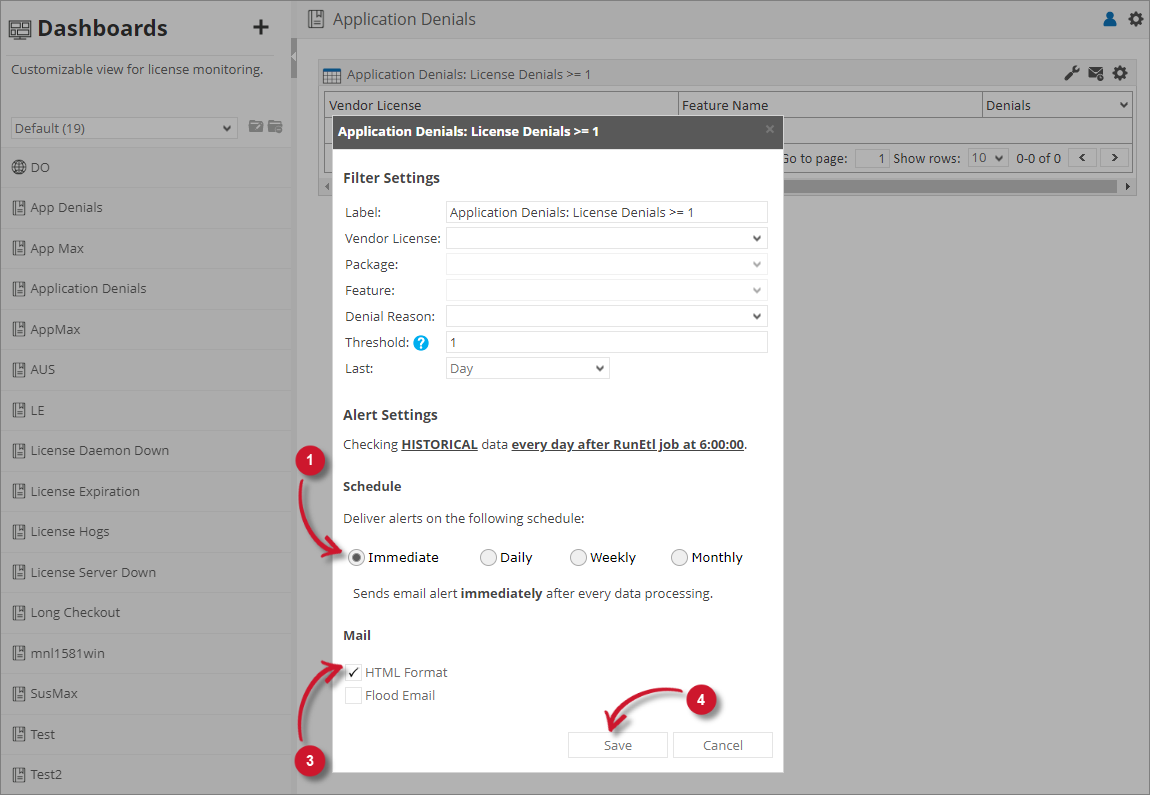1150x795 pixels.
Task: Click every day after RunEtl job link
Action: click(x=628, y=444)
